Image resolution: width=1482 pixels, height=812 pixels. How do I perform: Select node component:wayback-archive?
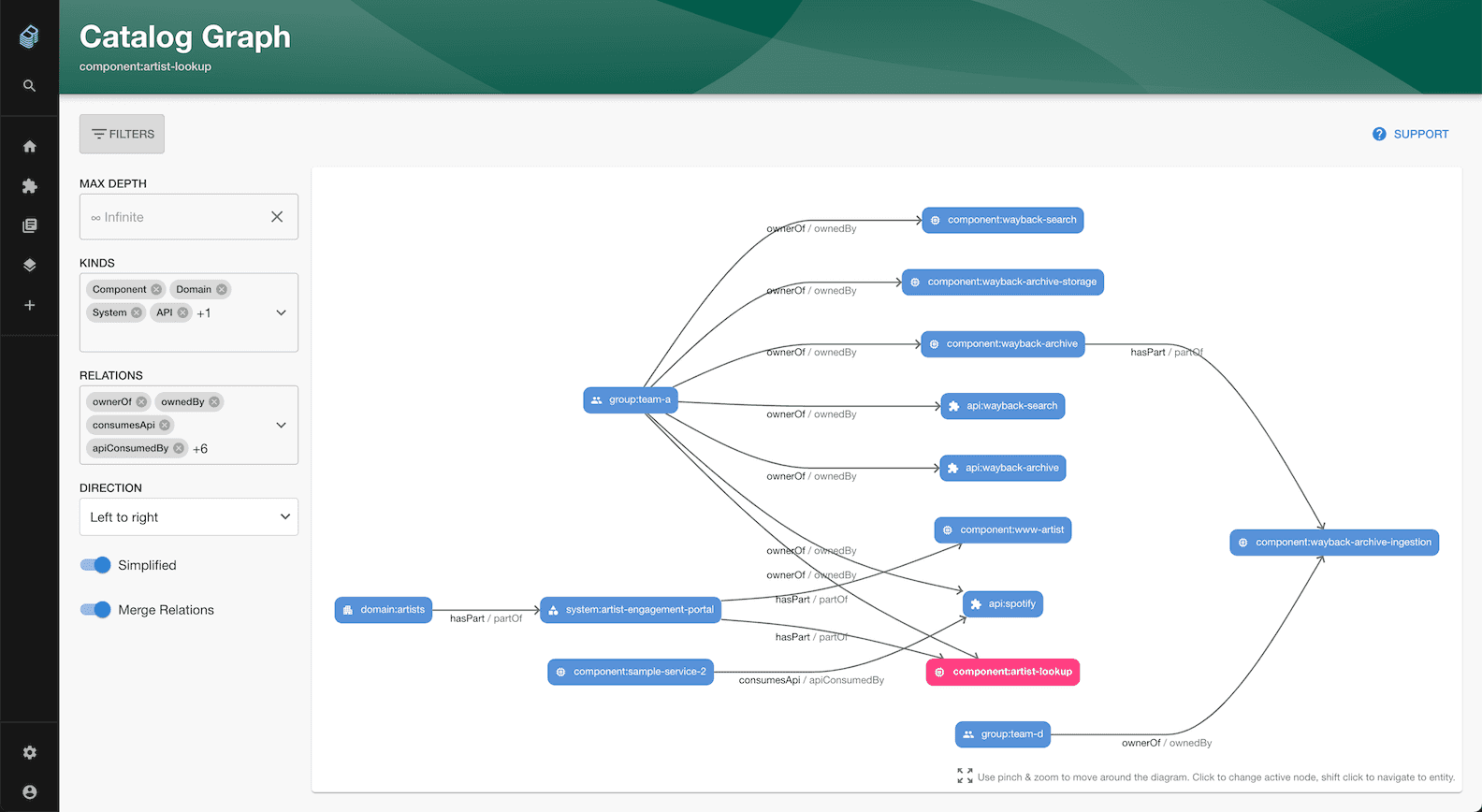click(1003, 343)
